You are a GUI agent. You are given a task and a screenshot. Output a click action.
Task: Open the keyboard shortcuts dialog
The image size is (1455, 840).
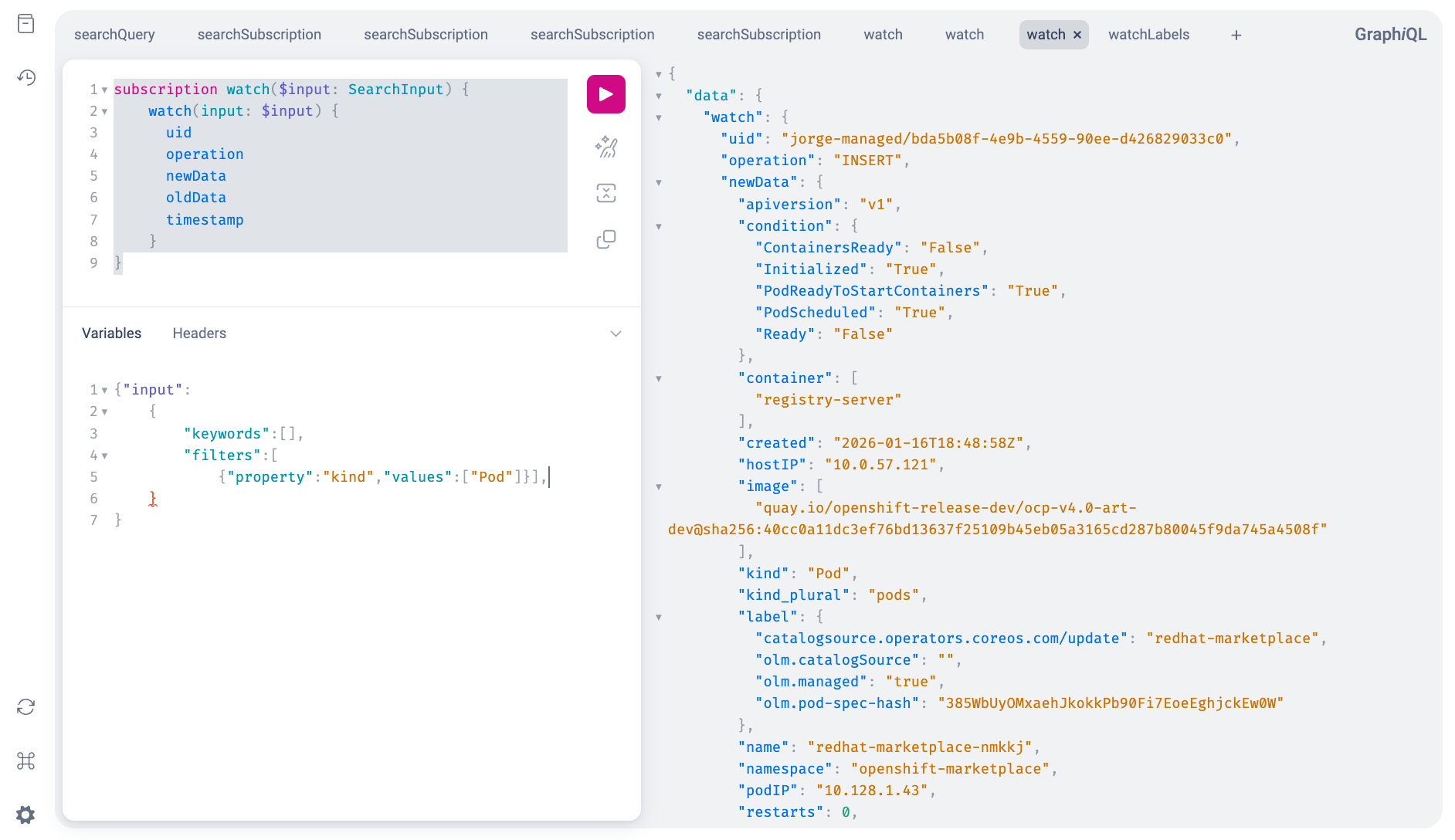pyautogui.click(x=25, y=761)
